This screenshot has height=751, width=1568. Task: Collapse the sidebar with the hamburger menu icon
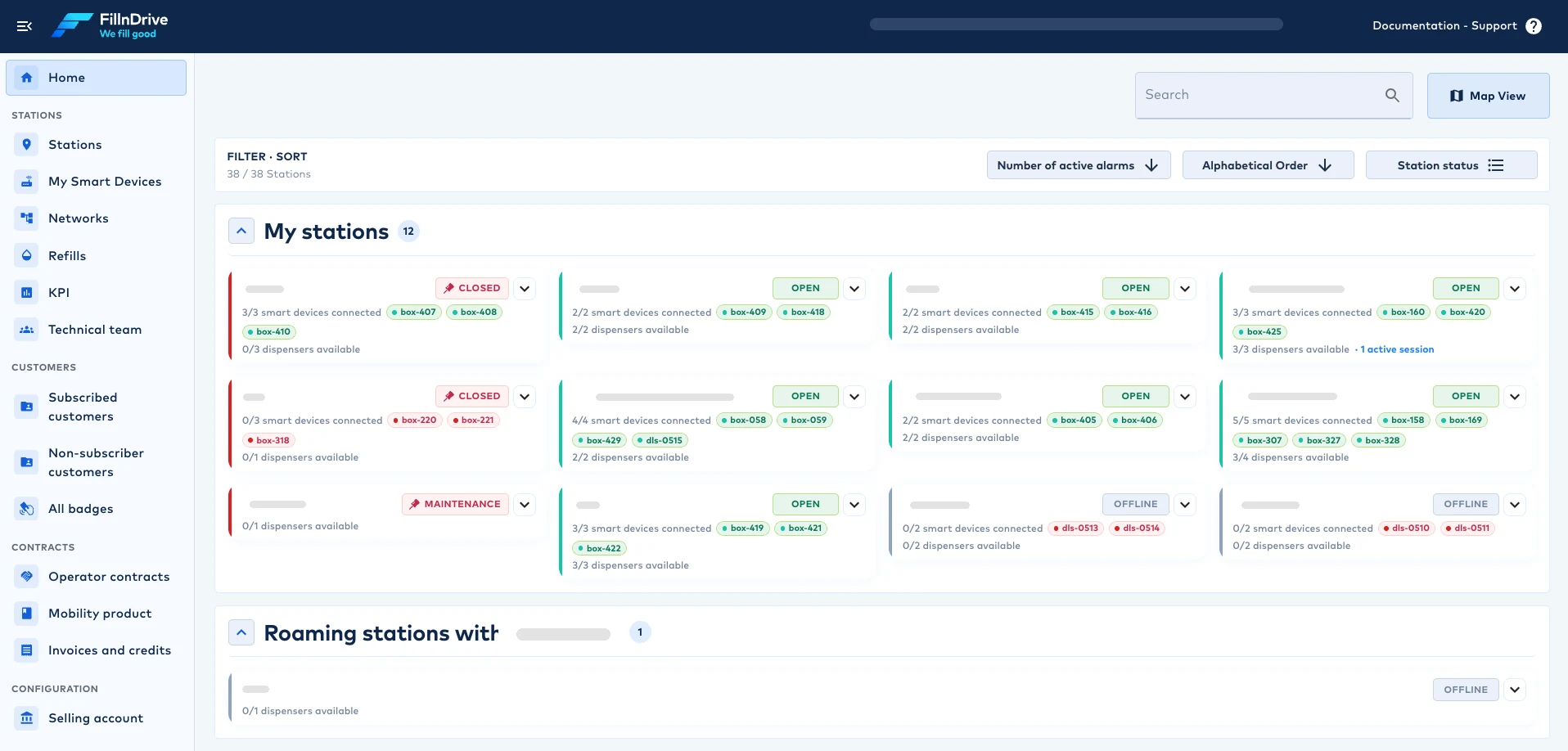tap(25, 26)
